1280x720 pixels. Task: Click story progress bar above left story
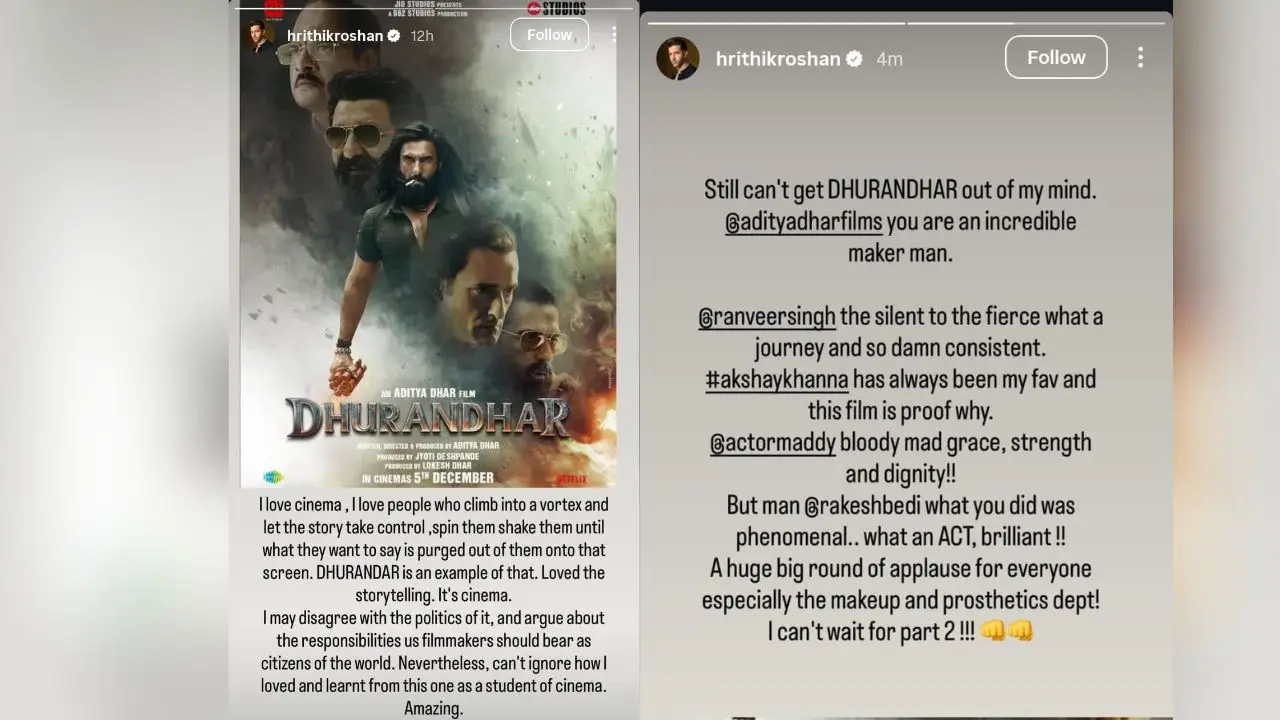pyautogui.click(x=437, y=8)
